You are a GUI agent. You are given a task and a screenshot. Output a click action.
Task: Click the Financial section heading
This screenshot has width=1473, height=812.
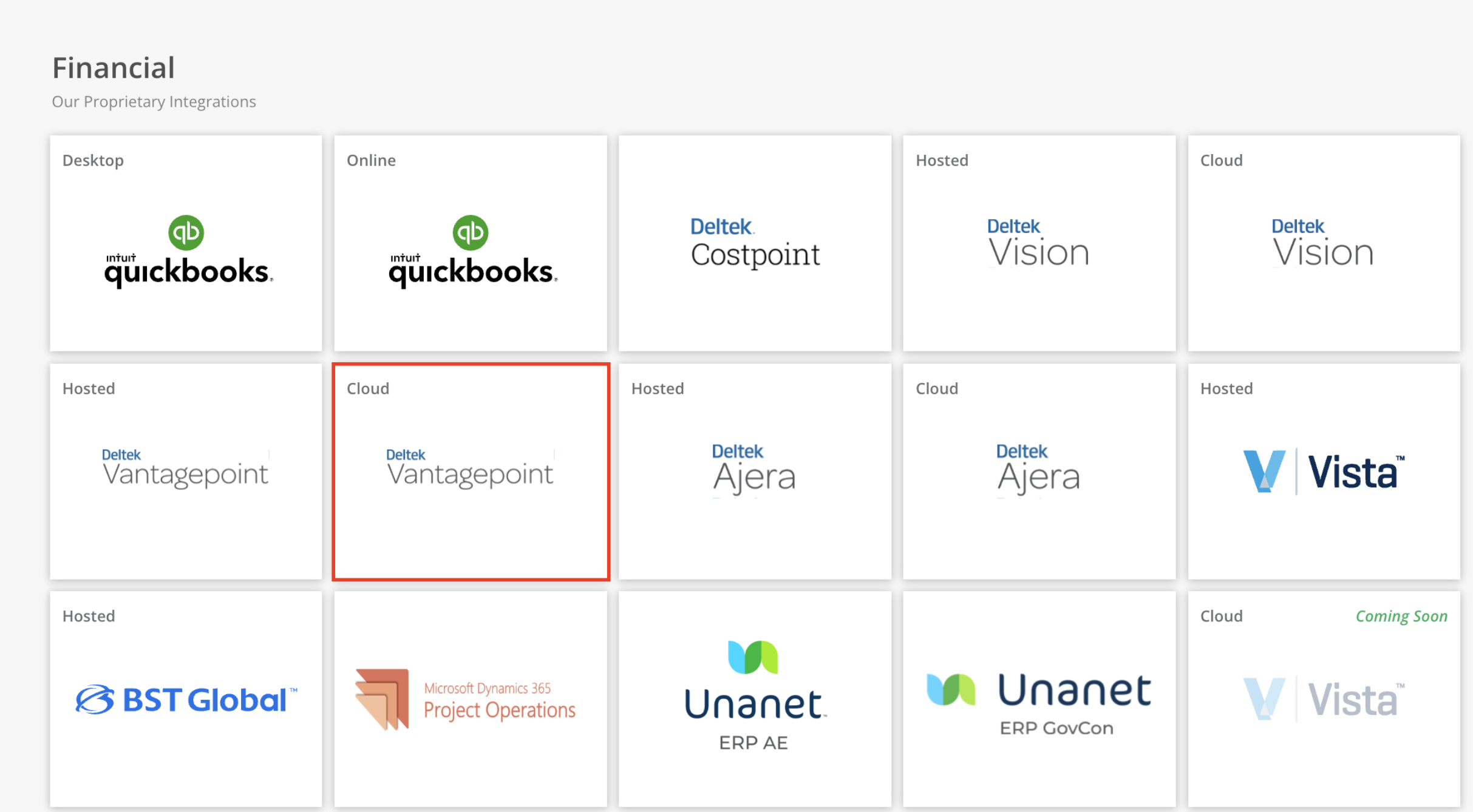(114, 68)
